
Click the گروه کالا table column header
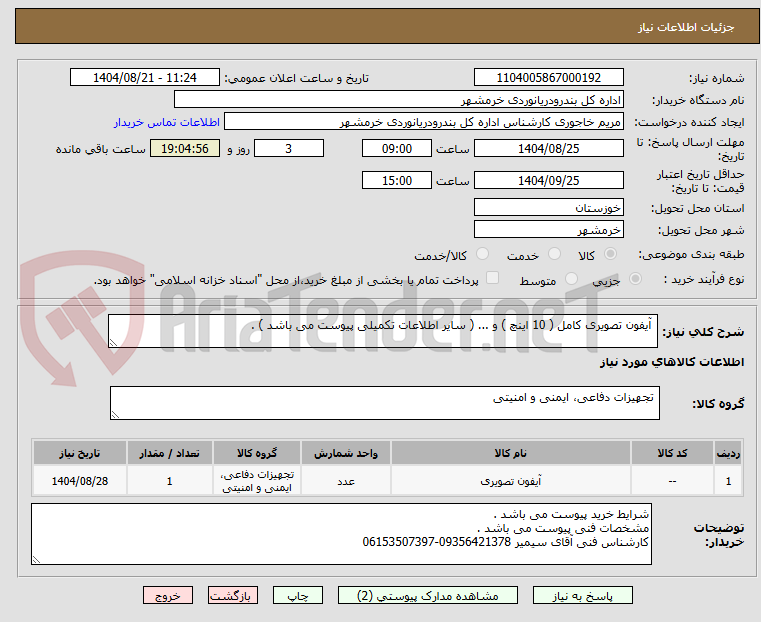pos(257,453)
